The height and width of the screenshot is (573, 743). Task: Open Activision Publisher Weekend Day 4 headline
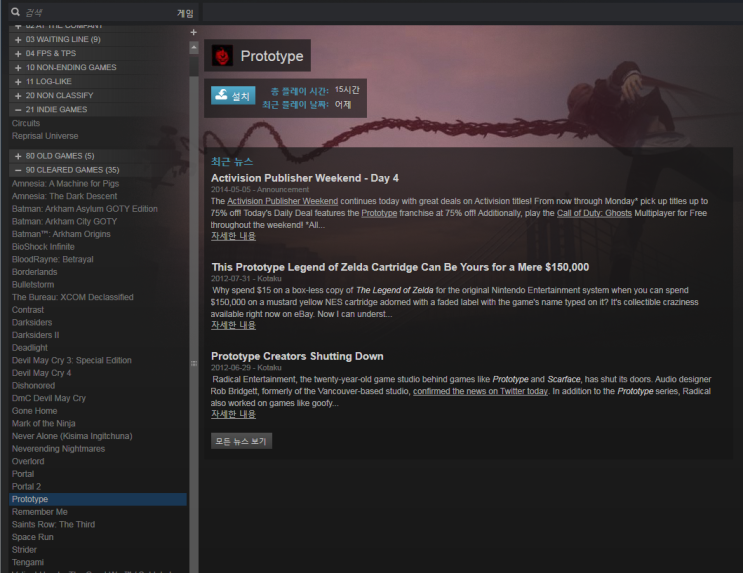pos(305,178)
